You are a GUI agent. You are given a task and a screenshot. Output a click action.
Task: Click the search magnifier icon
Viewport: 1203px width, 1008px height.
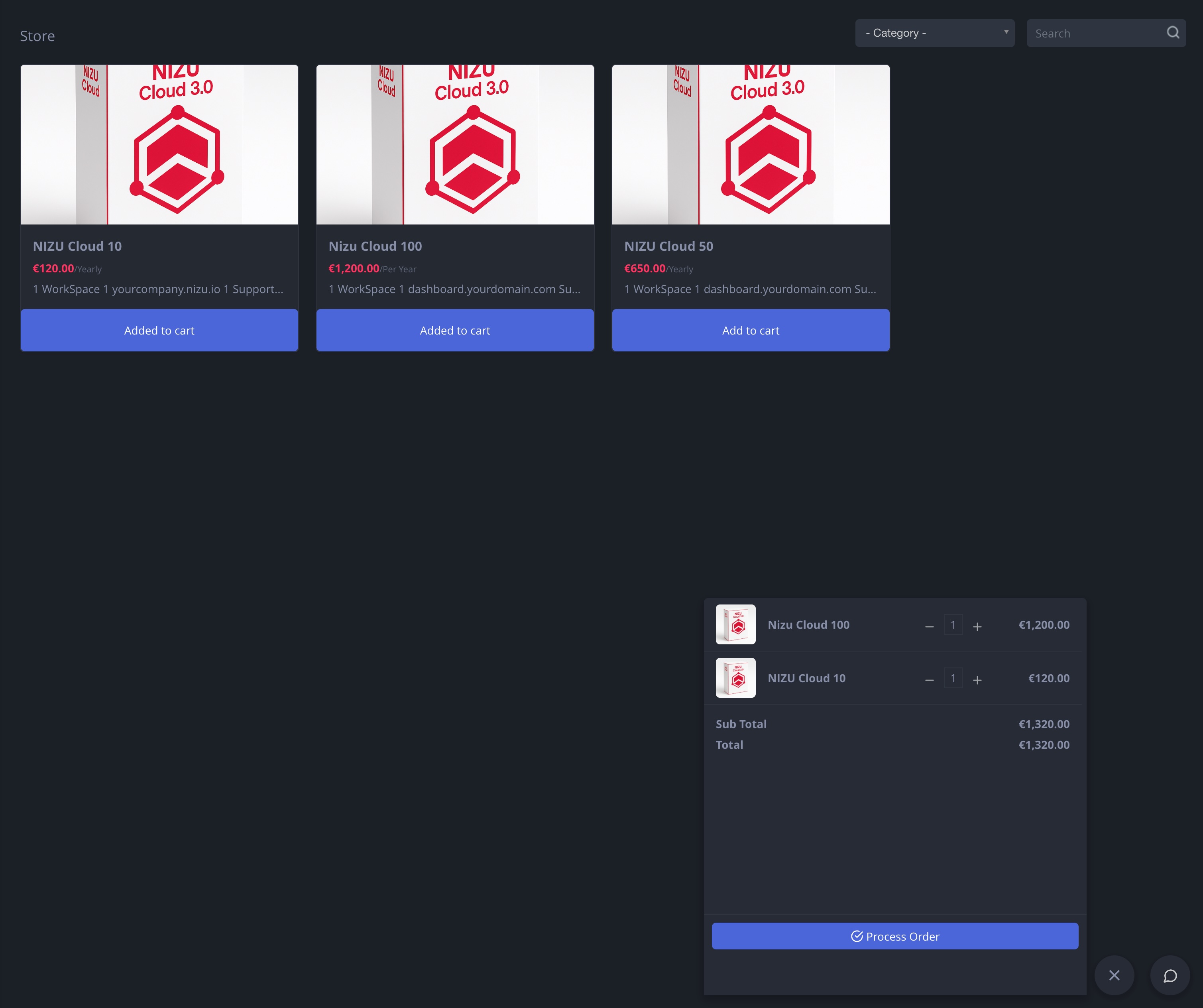[1173, 33]
